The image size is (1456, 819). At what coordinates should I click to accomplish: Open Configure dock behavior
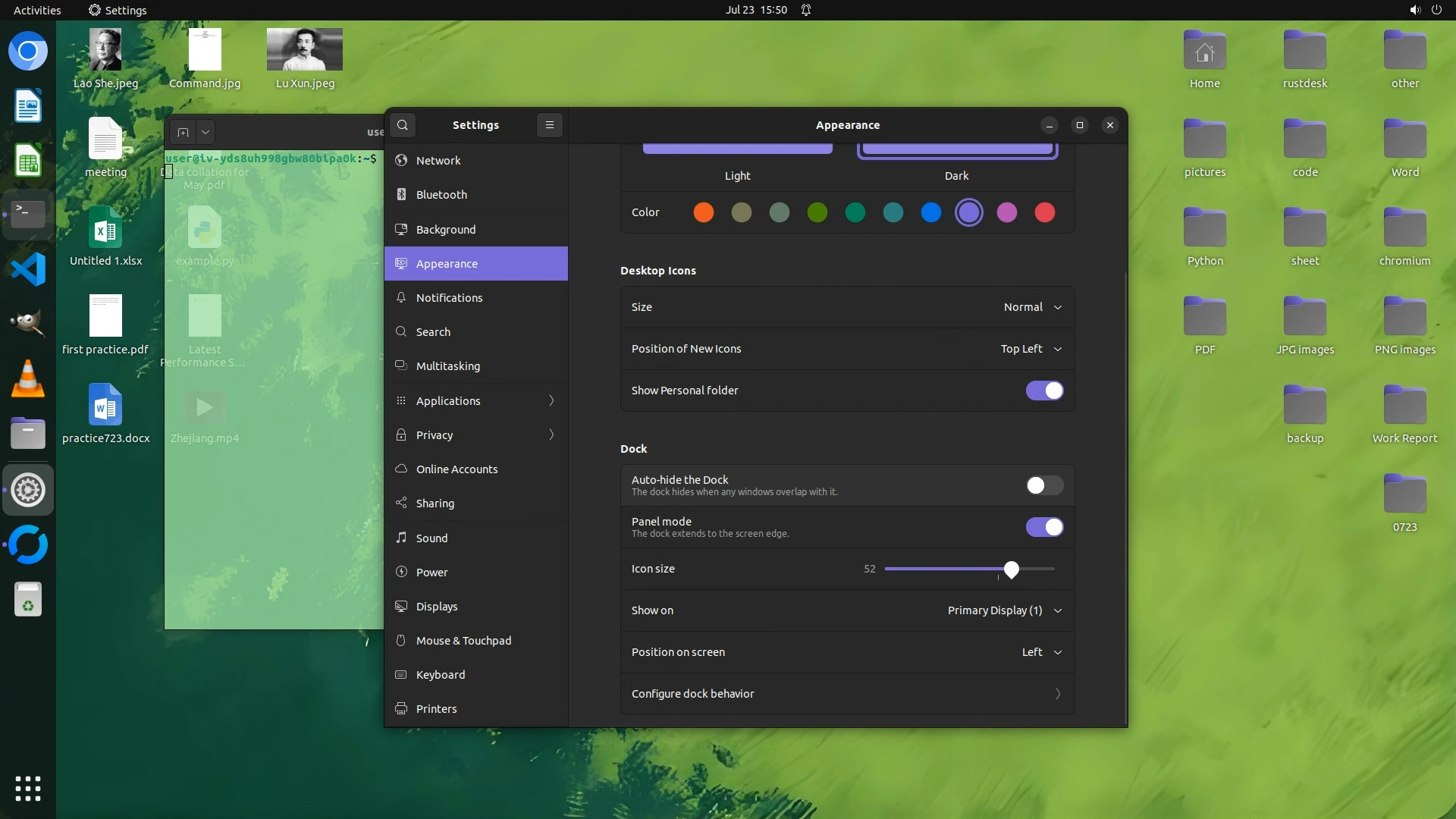847,694
